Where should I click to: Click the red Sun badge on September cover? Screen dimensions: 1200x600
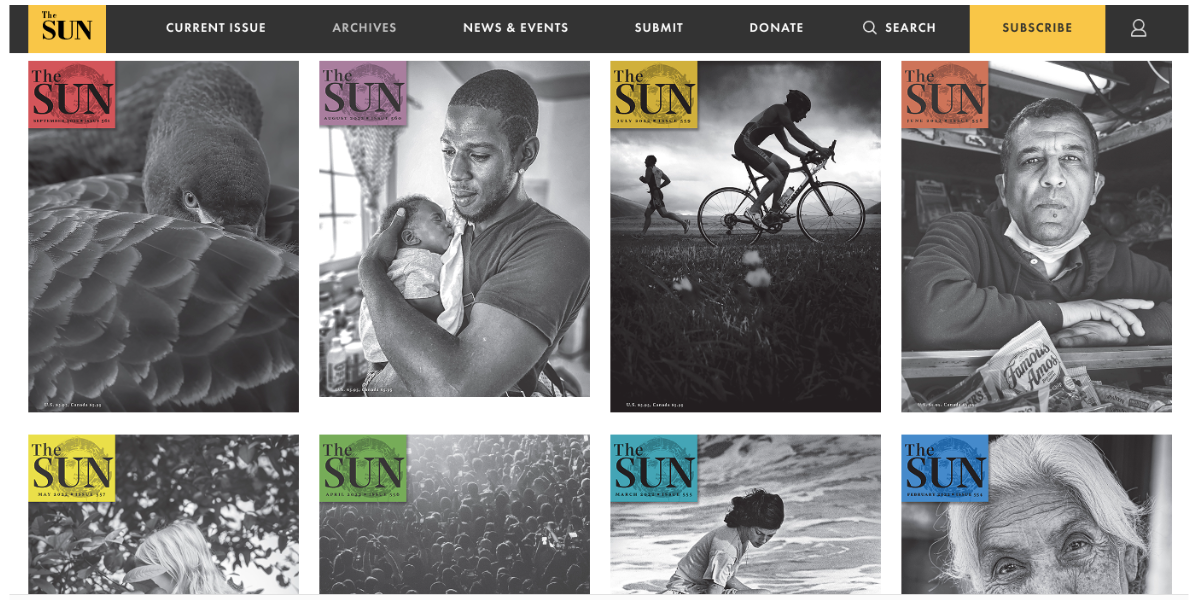[x=72, y=95]
